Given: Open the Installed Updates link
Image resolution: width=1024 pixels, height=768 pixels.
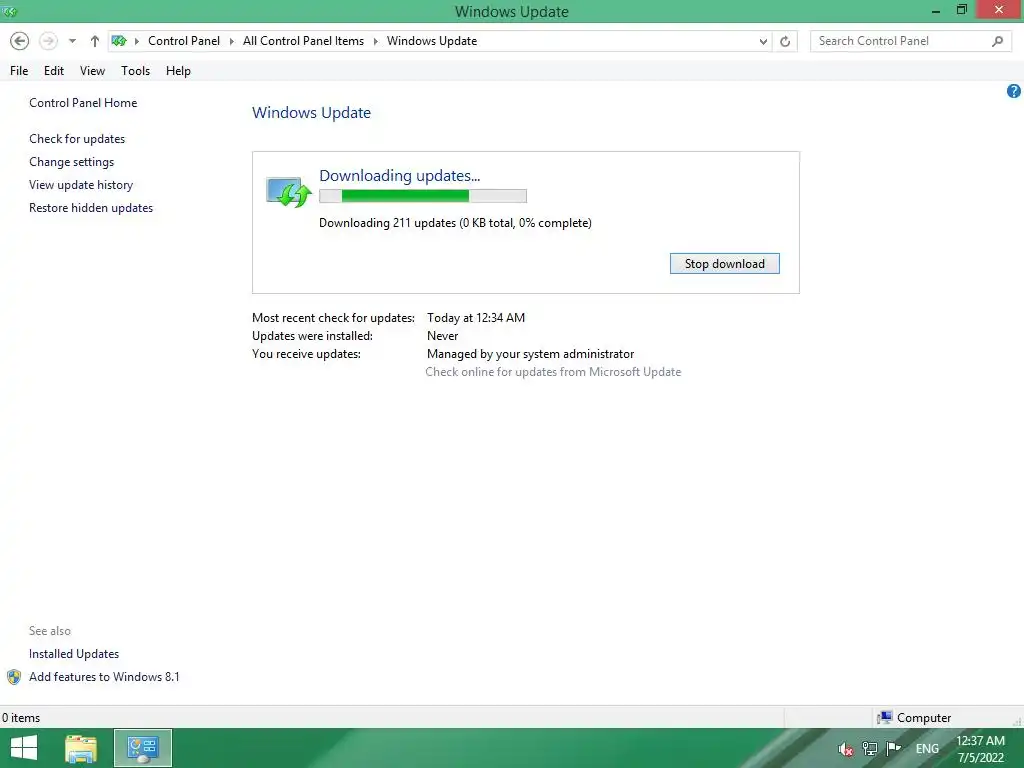Looking at the screenshot, I should tap(74, 654).
